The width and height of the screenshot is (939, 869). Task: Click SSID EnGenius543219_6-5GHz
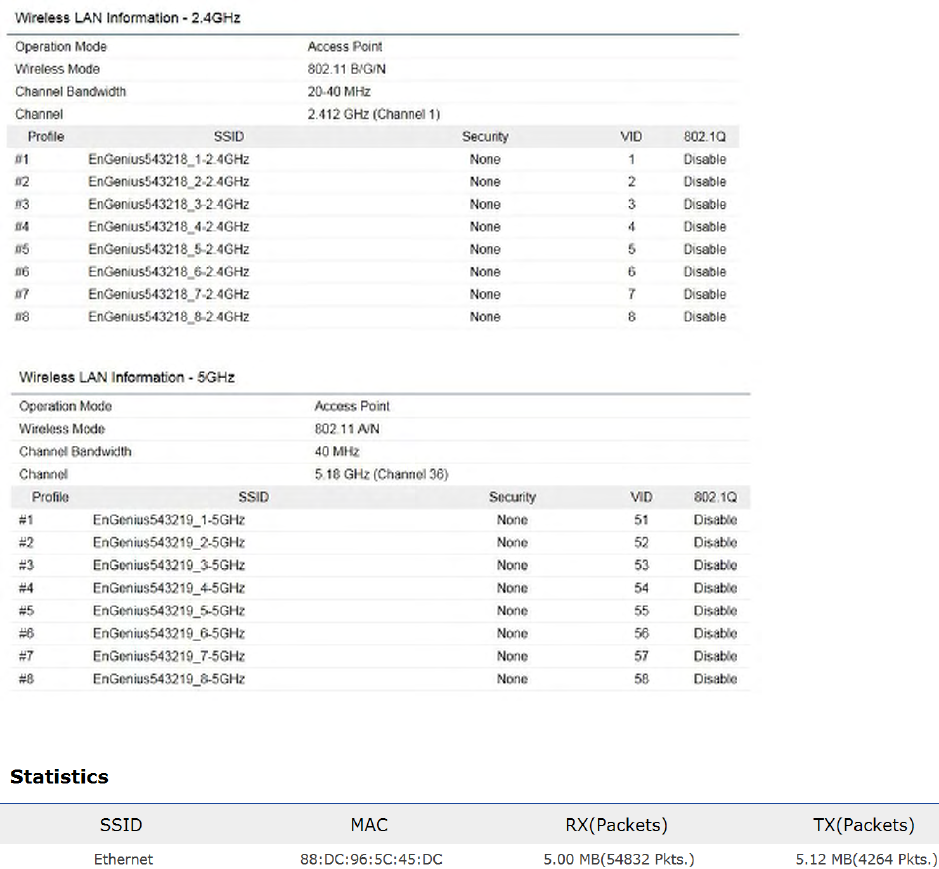tap(169, 634)
